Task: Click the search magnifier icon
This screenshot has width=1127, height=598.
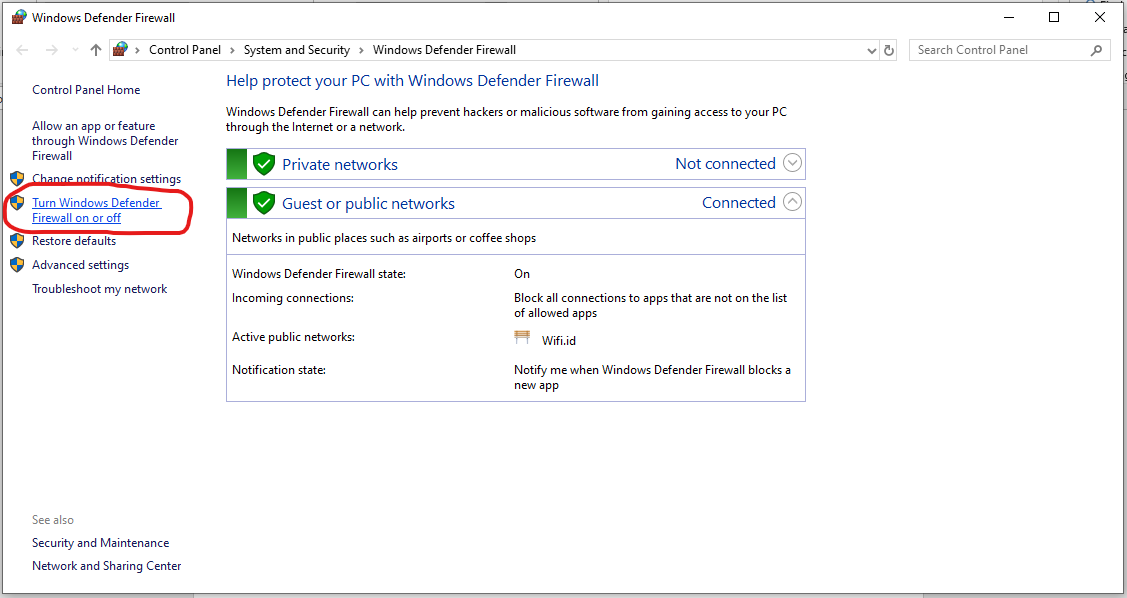Action: tap(1096, 50)
